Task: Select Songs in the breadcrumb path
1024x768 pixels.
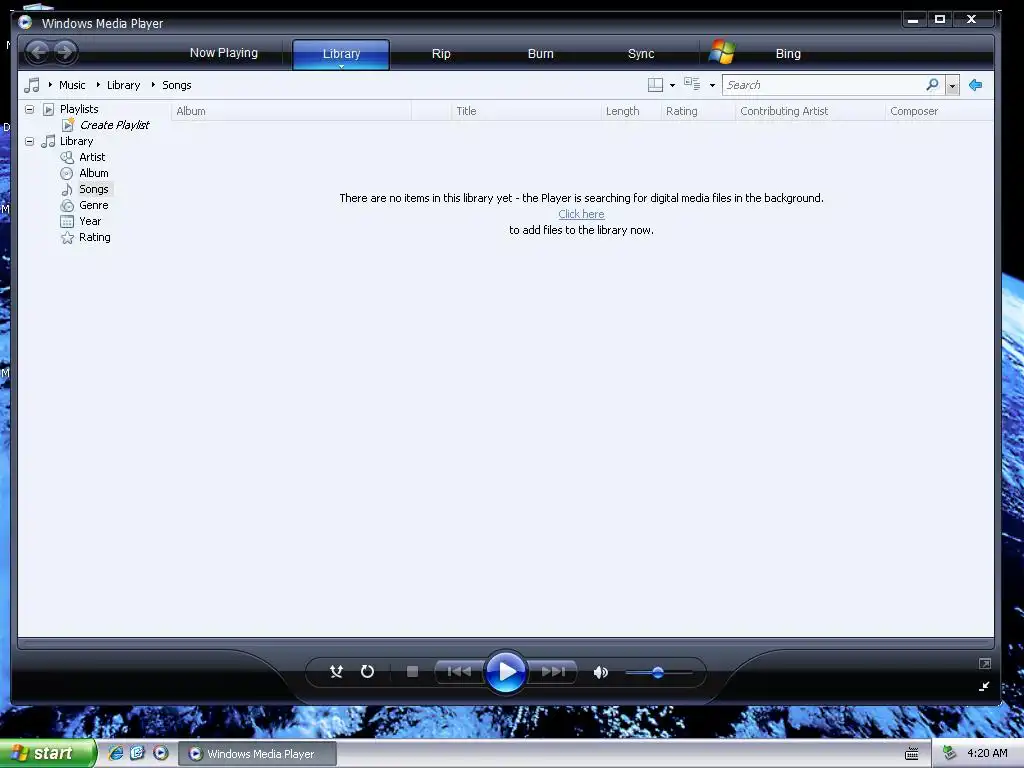Action: [x=176, y=85]
